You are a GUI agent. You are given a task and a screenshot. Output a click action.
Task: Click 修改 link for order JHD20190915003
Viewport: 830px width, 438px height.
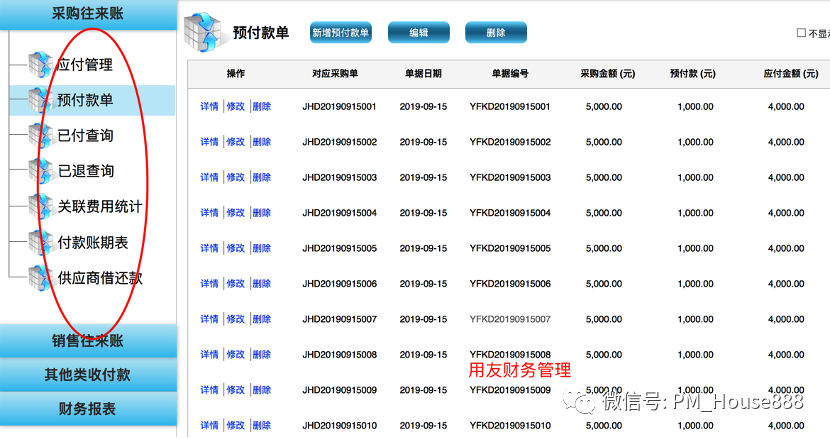(235, 177)
